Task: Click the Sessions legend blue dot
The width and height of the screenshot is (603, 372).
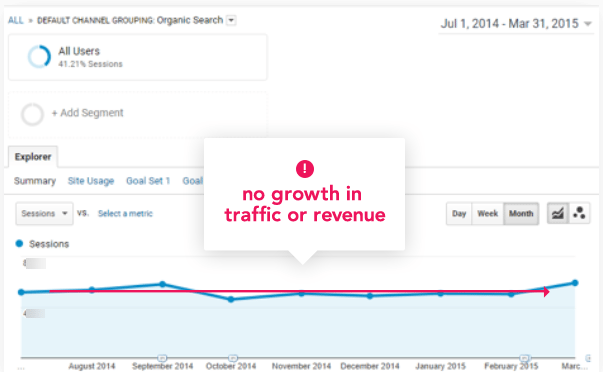Action: point(19,244)
